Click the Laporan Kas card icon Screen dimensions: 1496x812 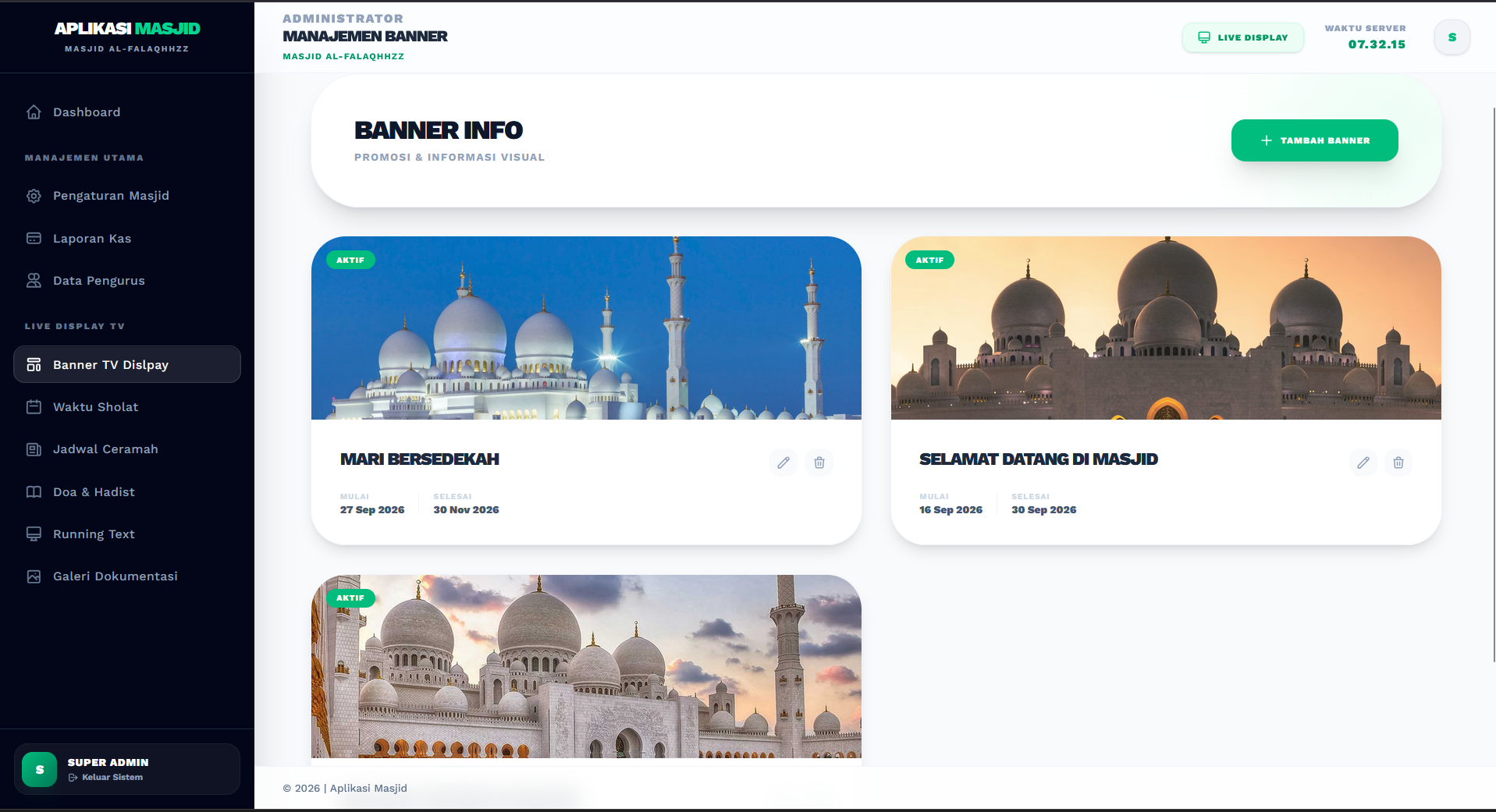click(34, 239)
